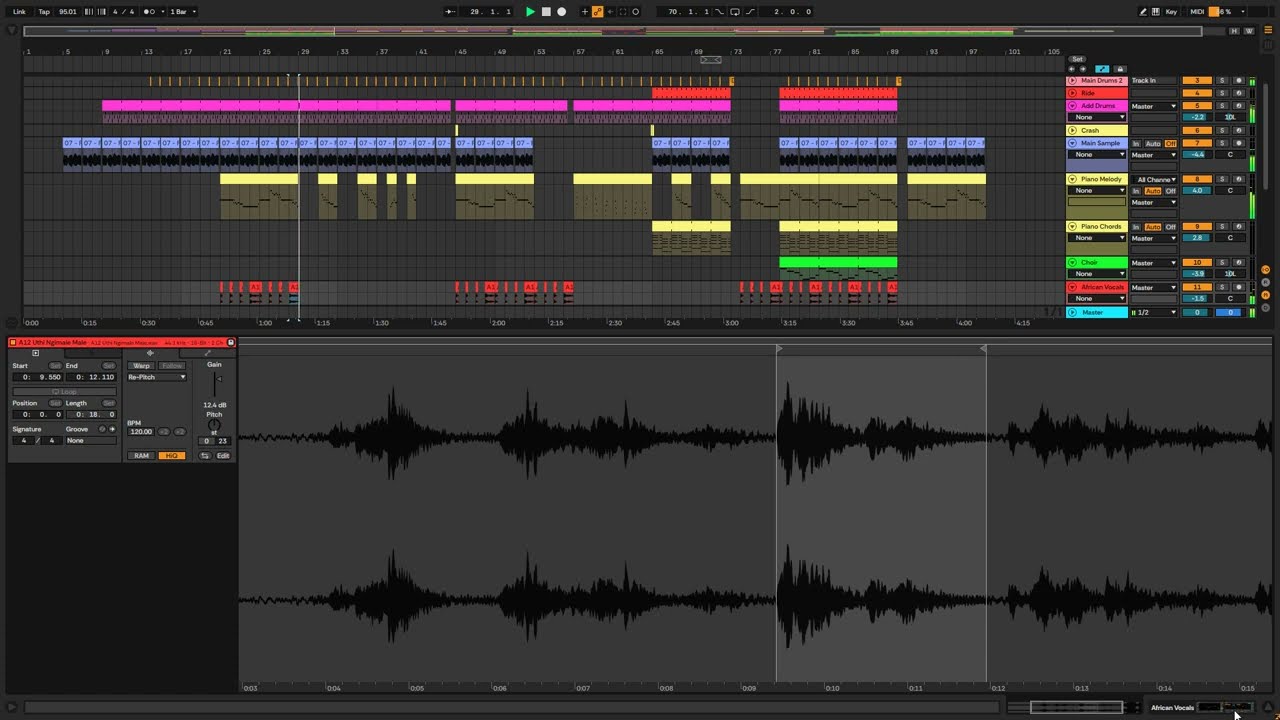Click the Save sample icon in clip title

[x=231, y=342]
